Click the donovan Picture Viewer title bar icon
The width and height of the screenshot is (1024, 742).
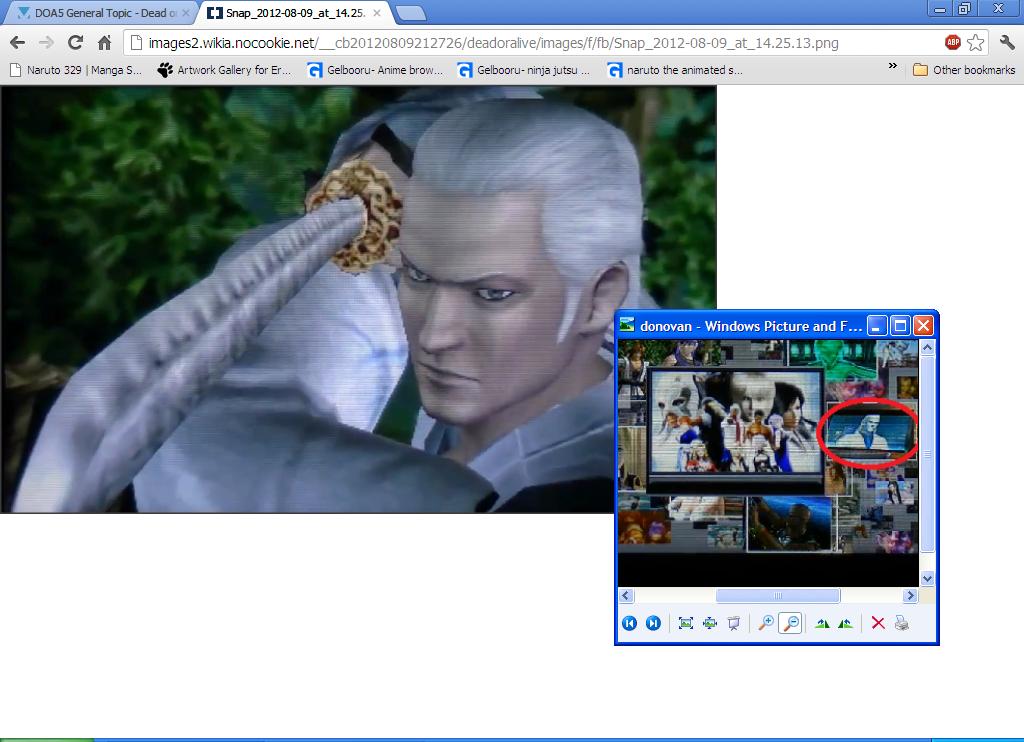click(628, 325)
